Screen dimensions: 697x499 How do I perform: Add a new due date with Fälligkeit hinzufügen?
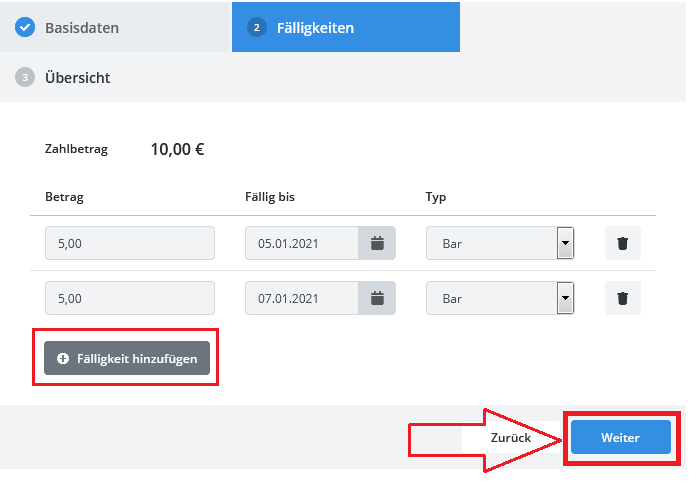point(127,358)
